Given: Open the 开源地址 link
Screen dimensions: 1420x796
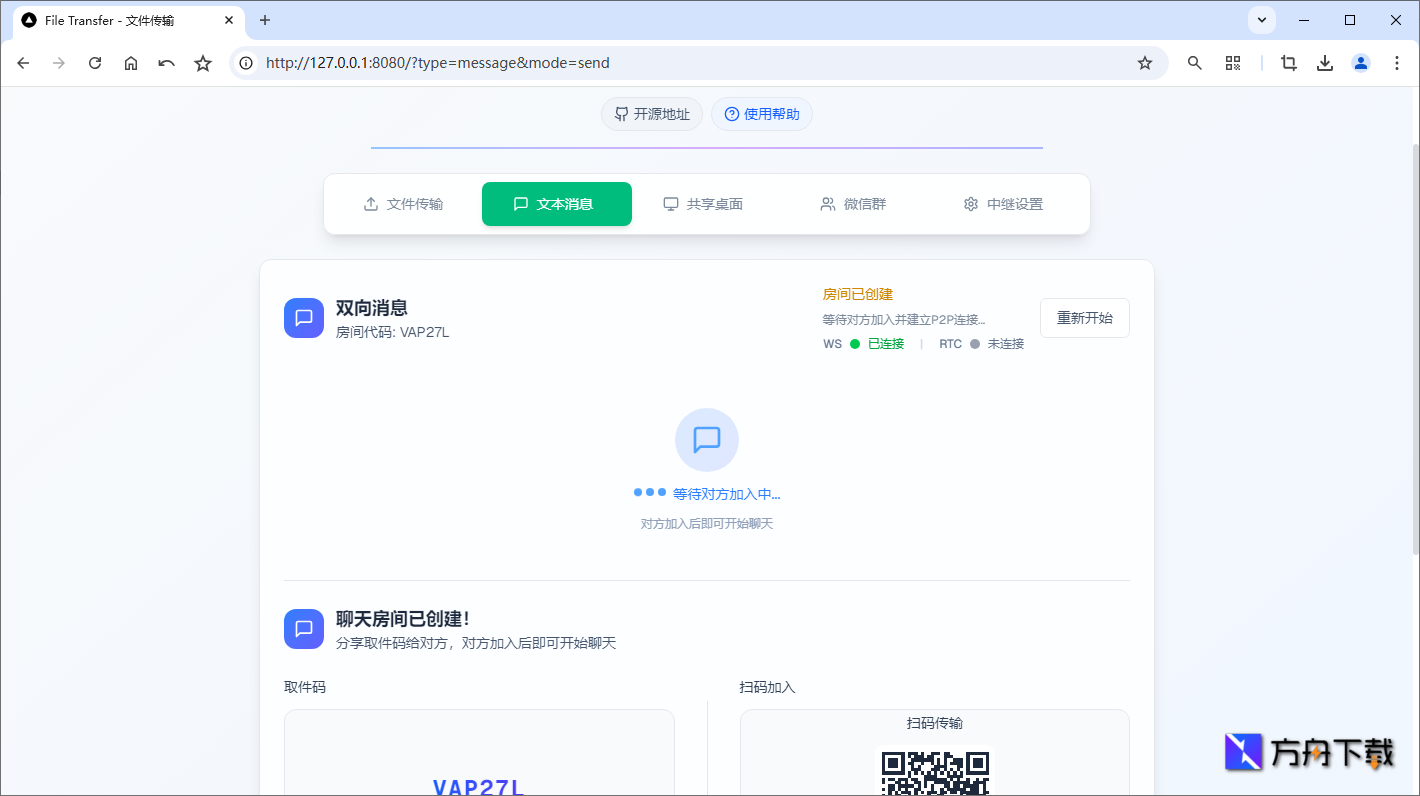Looking at the screenshot, I should pos(651,113).
